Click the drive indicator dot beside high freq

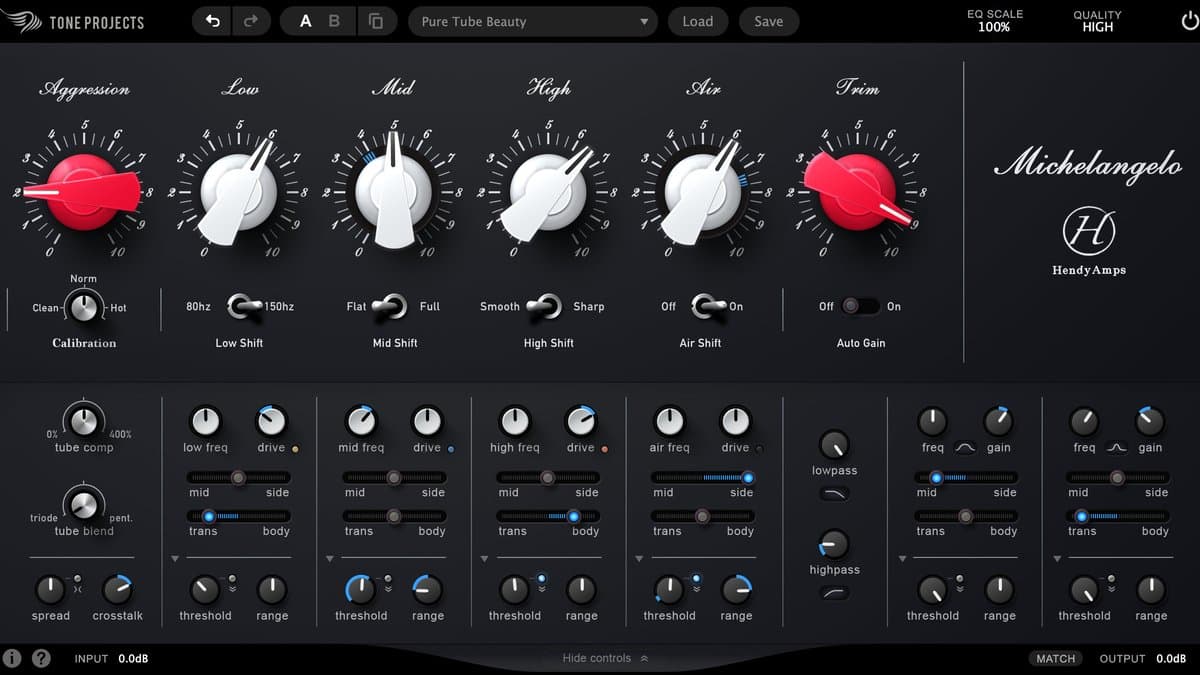(605, 449)
